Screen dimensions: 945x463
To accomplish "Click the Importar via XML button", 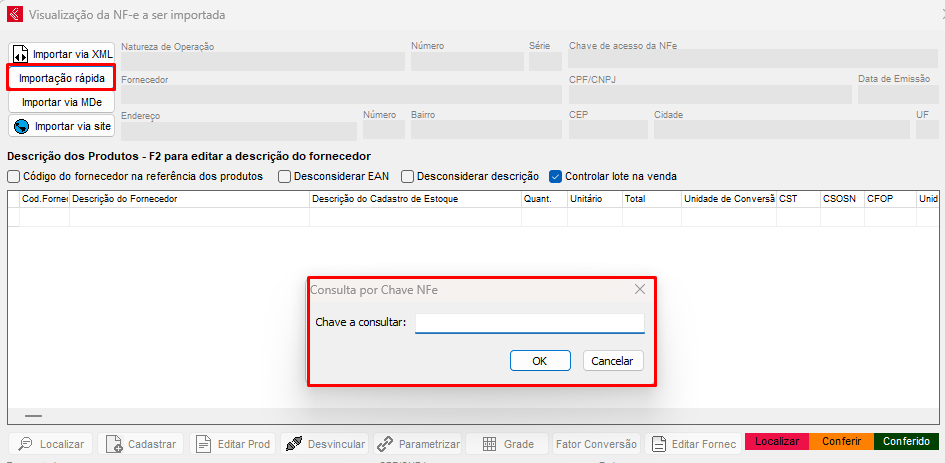I will [62, 54].
